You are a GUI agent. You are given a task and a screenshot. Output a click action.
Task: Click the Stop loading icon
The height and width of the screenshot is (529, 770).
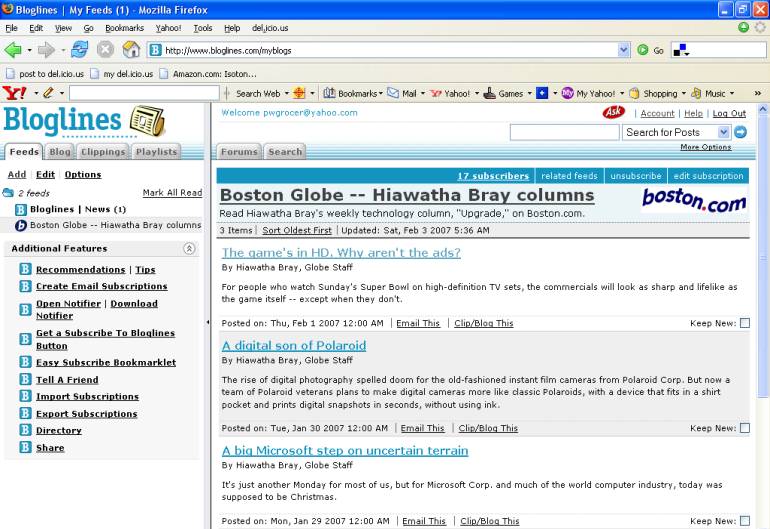(105, 50)
